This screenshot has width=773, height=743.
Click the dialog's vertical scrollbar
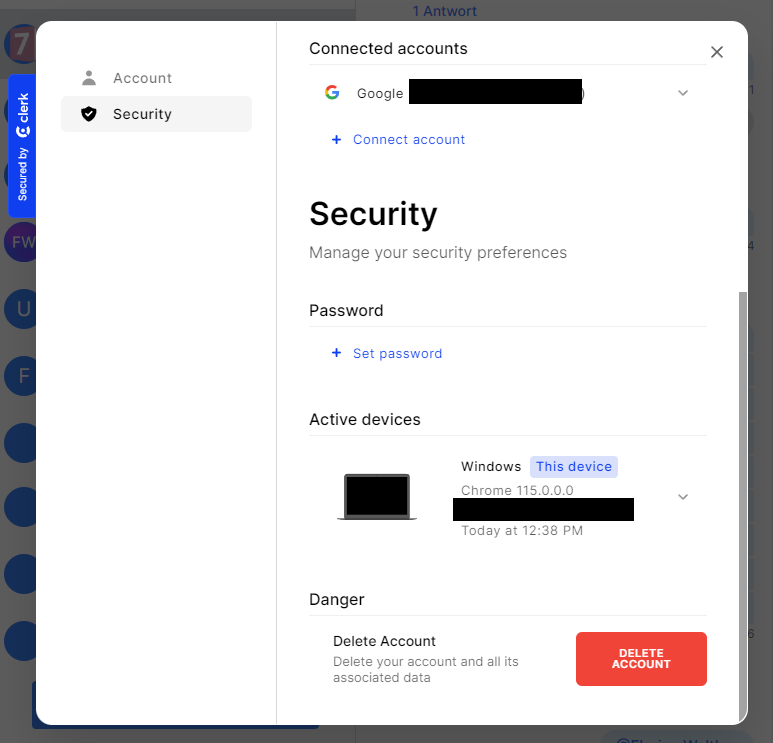742,500
